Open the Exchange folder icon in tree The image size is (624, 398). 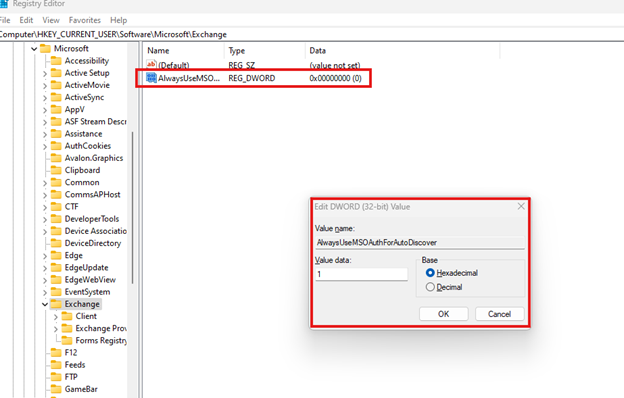[56, 304]
